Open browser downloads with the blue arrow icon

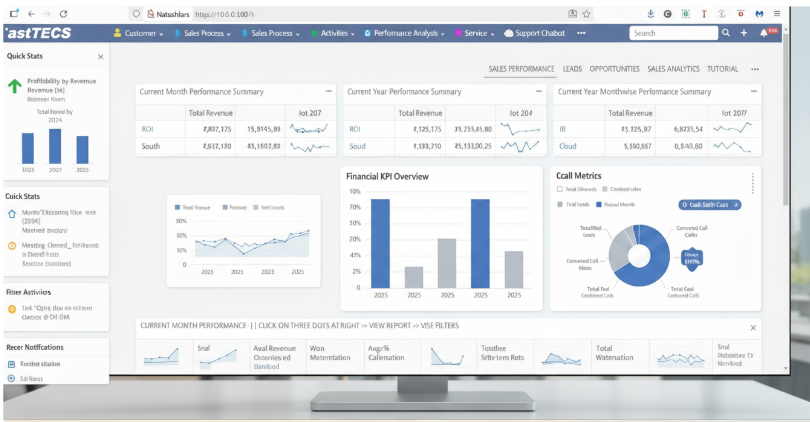[x=650, y=14]
